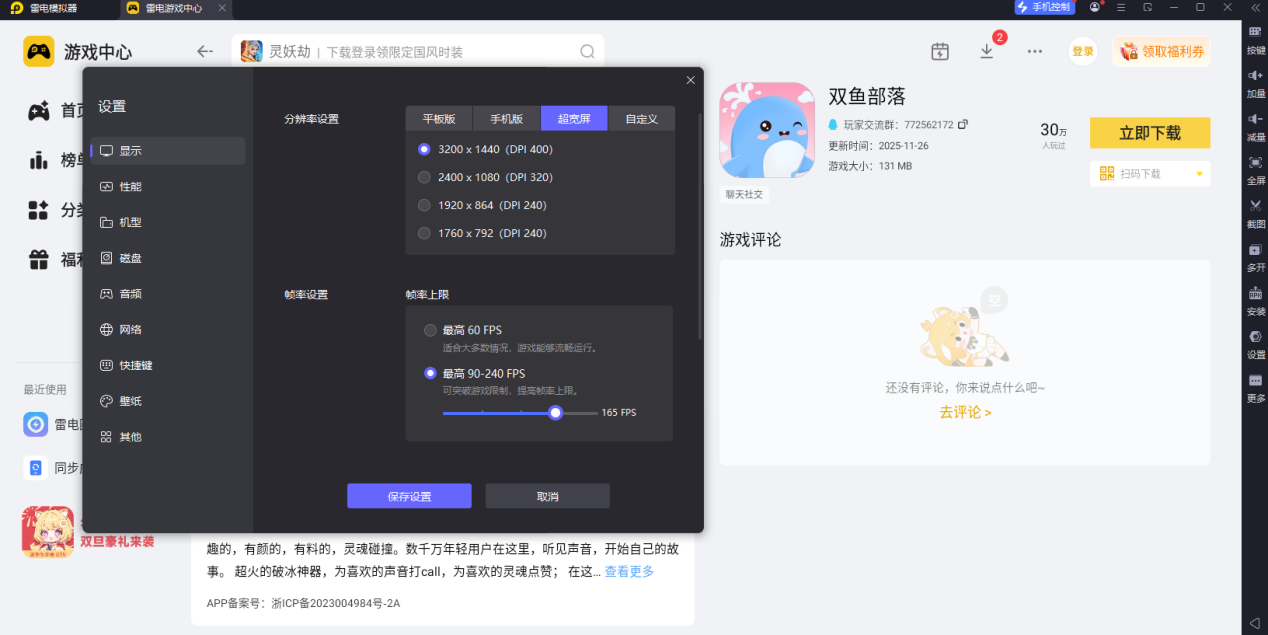Image resolution: width=1268 pixels, height=635 pixels.
Task: Click the FPS limit slider handle
Action: 555,412
